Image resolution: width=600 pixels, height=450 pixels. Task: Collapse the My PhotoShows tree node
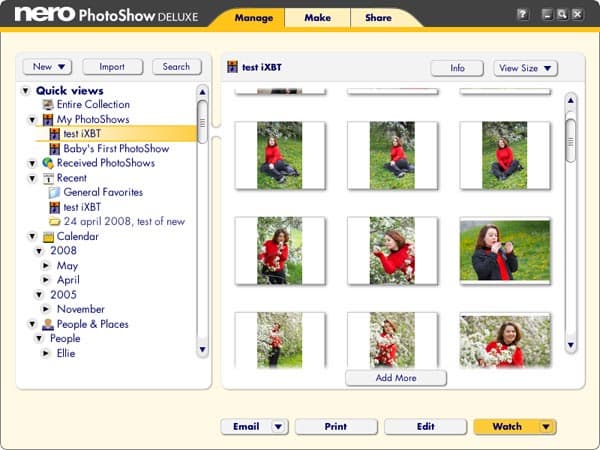(x=33, y=120)
